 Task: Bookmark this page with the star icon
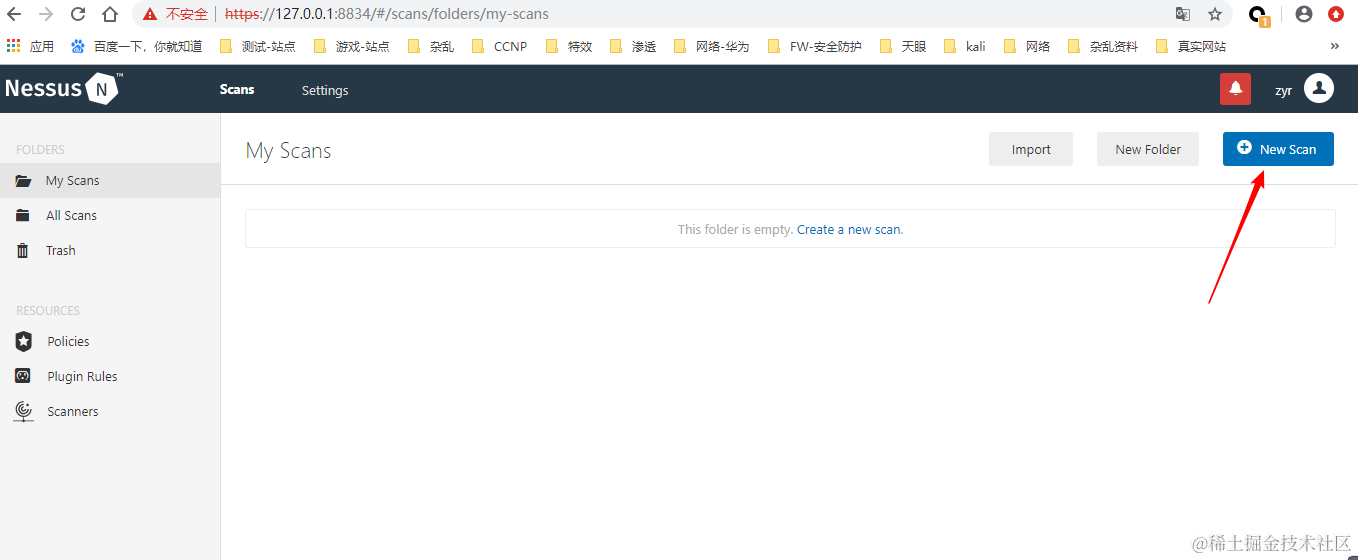1215,14
